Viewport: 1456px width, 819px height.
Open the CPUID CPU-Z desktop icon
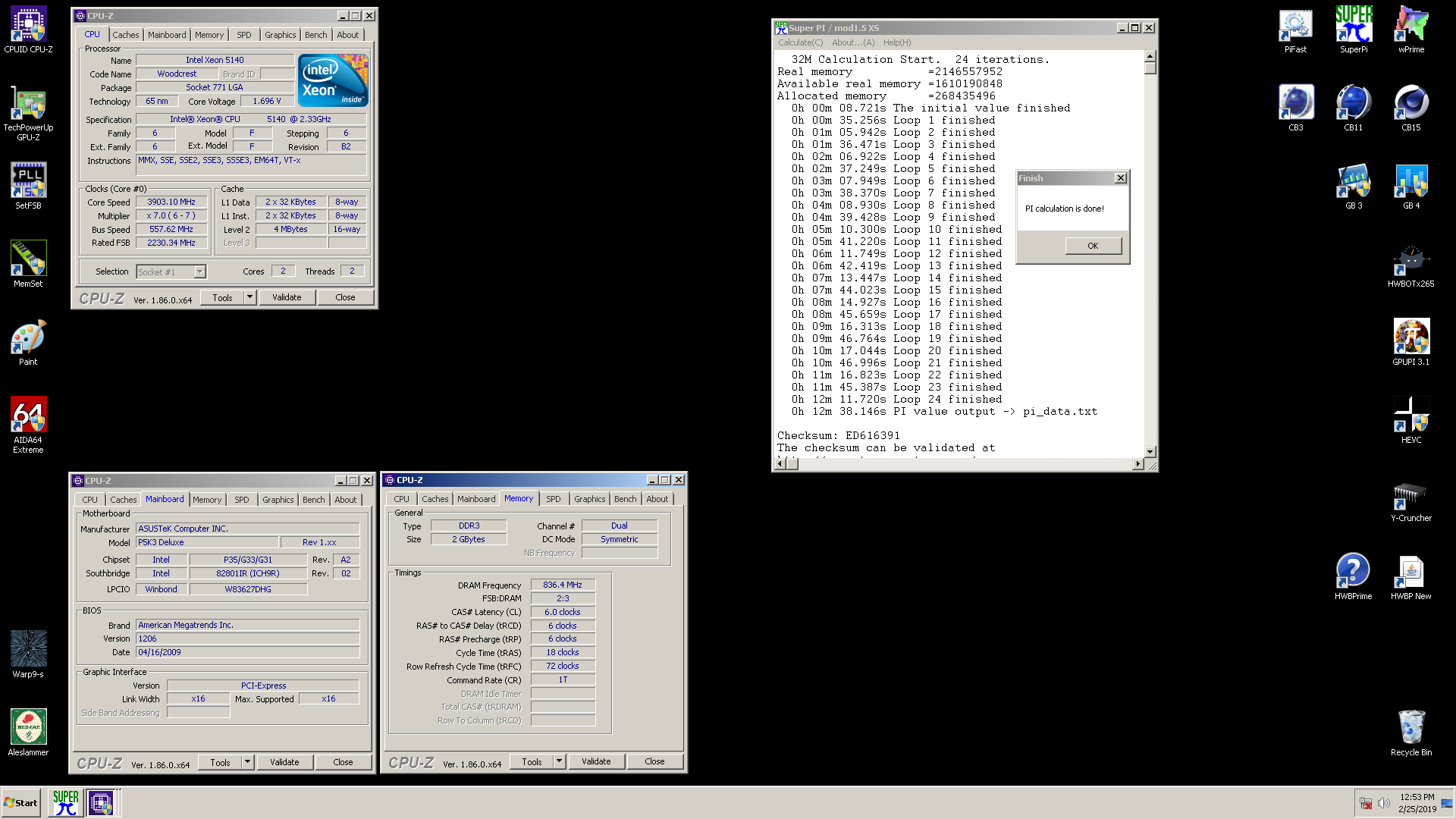pos(28,30)
